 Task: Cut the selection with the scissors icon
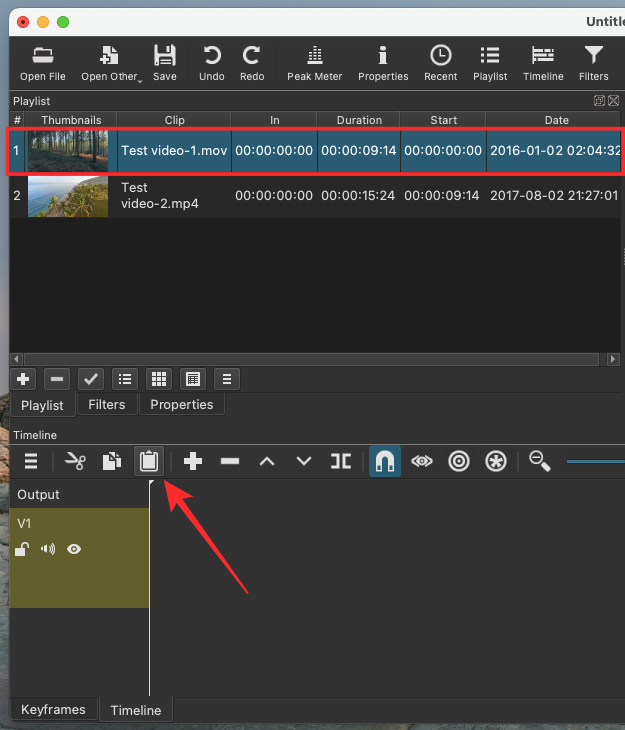point(75,461)
